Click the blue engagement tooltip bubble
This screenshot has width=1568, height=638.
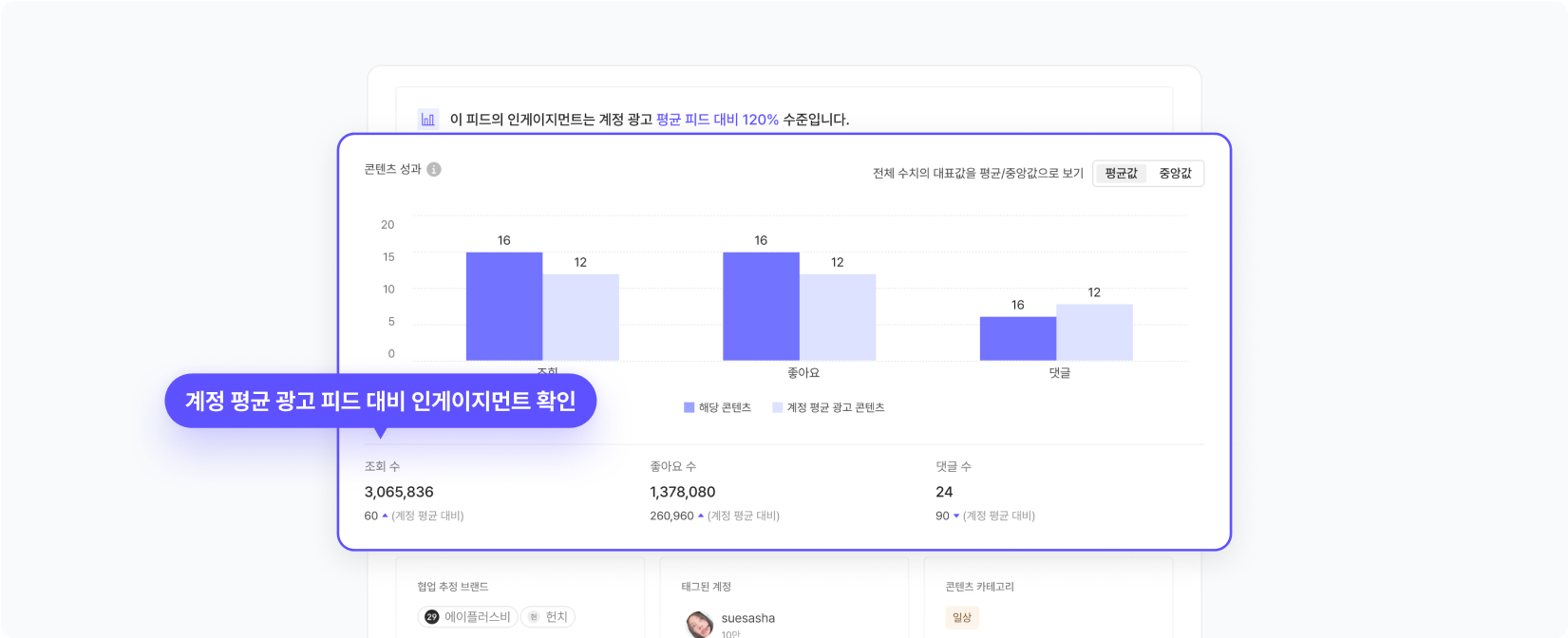(x=380, y=401)
